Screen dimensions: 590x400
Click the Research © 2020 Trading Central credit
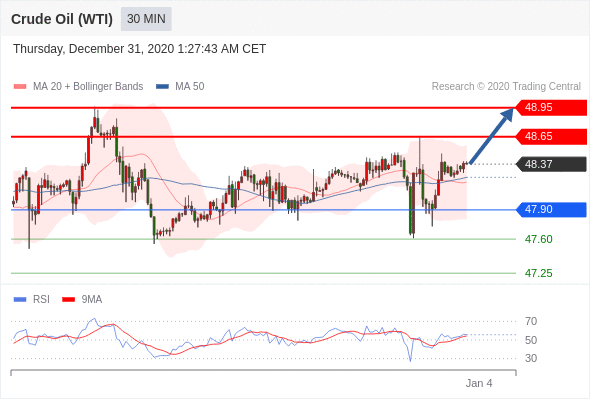[x=506, y=87]
